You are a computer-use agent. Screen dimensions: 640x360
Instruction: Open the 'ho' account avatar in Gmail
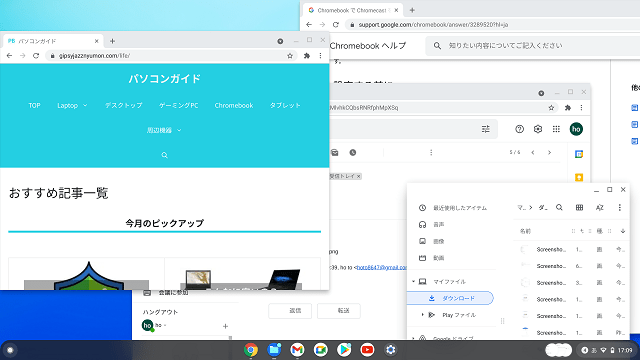point(576,129)
